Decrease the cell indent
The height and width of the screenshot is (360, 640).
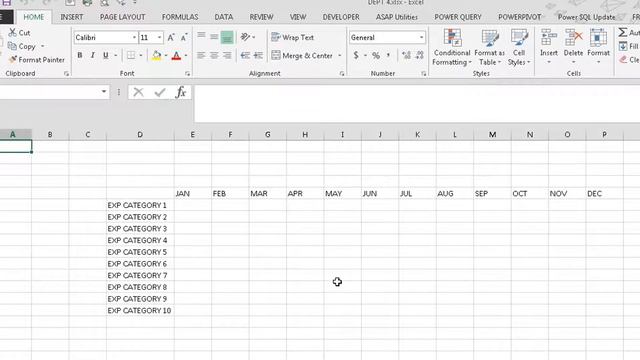[x=245, y=55]
